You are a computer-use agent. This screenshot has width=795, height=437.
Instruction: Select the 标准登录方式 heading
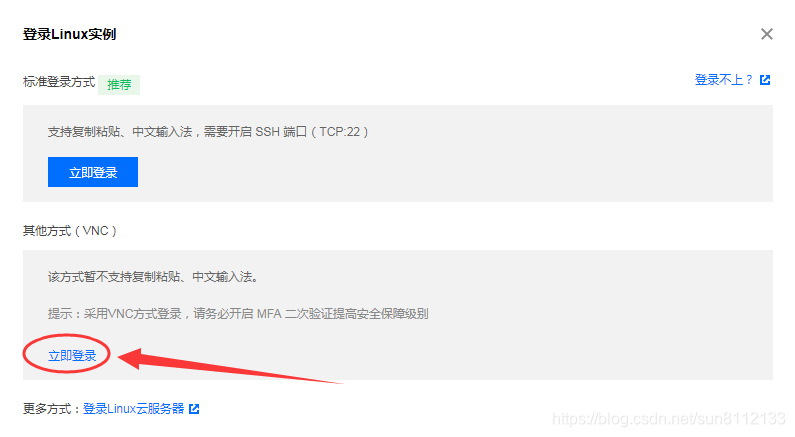point(59,82)
